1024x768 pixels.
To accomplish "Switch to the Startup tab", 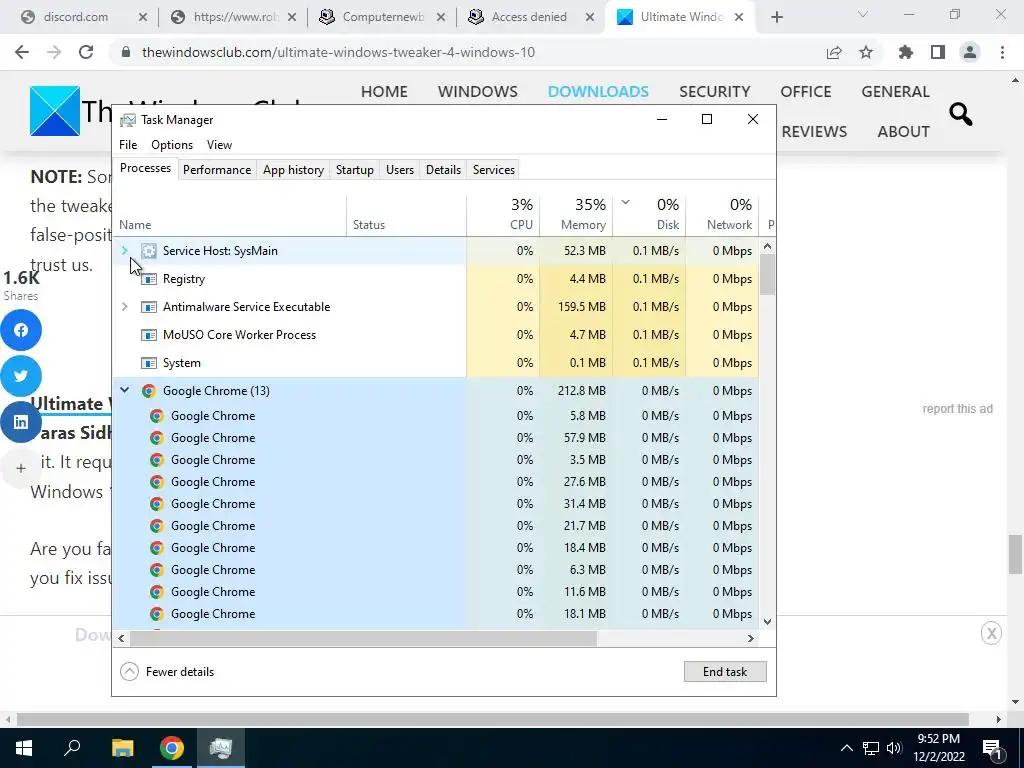I will [x=355, y=170].
